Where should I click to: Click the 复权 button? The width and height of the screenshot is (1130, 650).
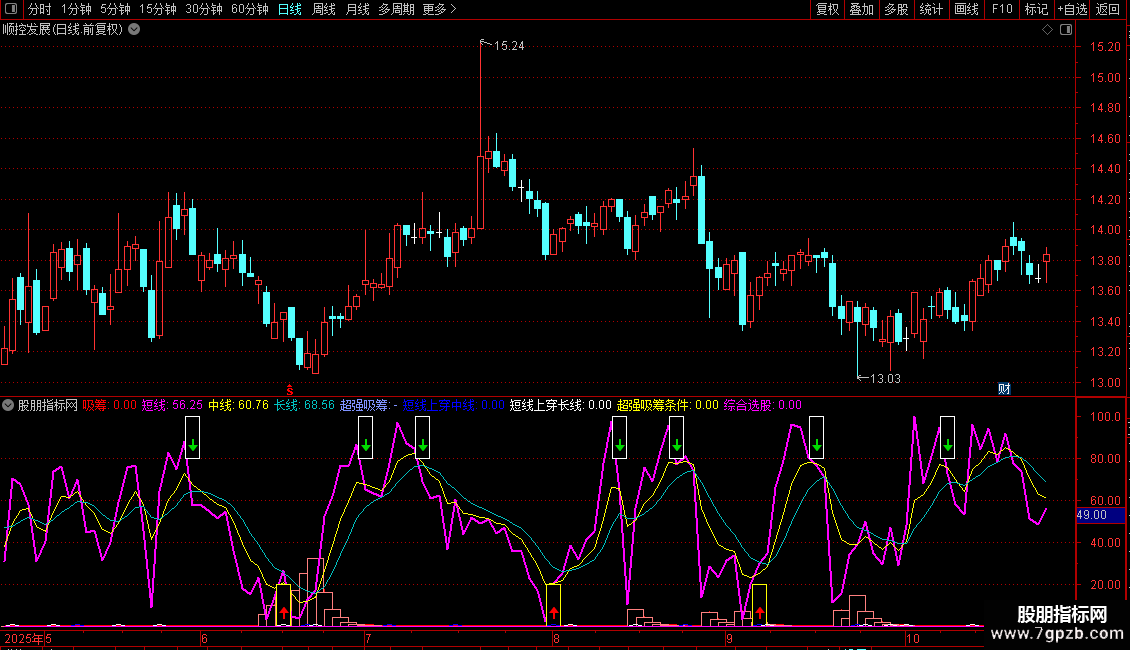[828, 9]
